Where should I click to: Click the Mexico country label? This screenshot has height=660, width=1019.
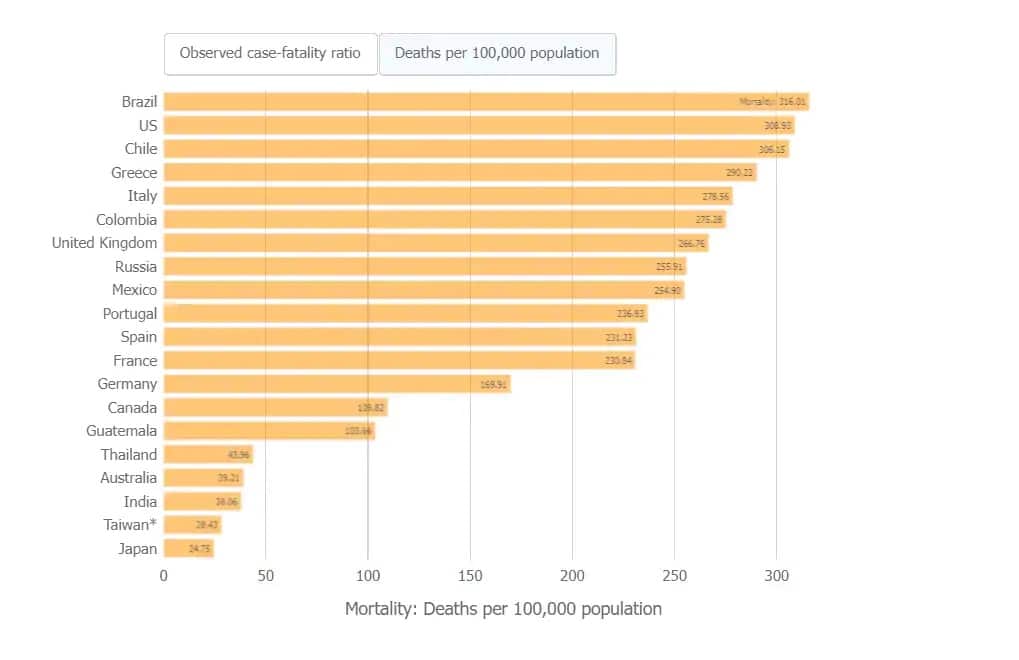[x=134, y=289]
